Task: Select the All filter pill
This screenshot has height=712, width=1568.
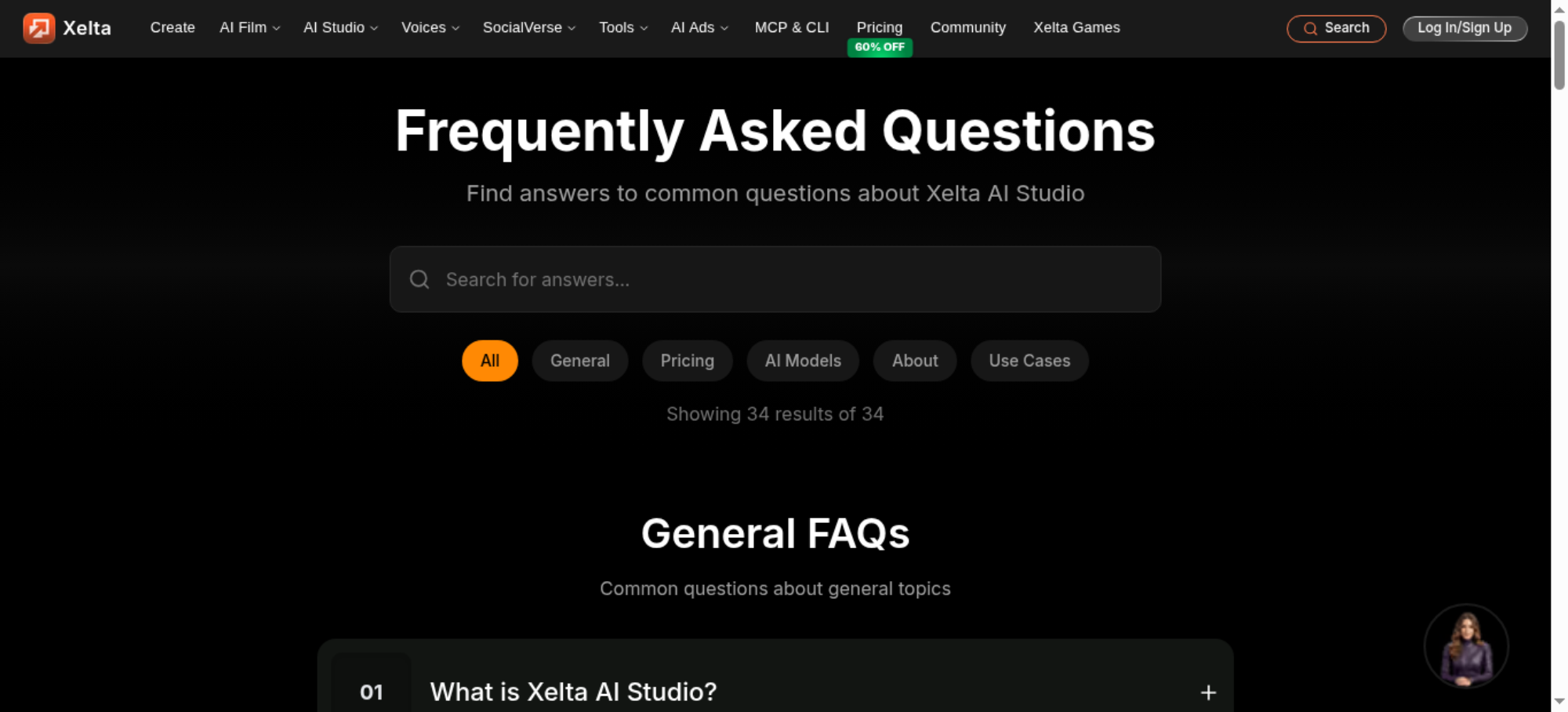Action: tap(490, 361)
